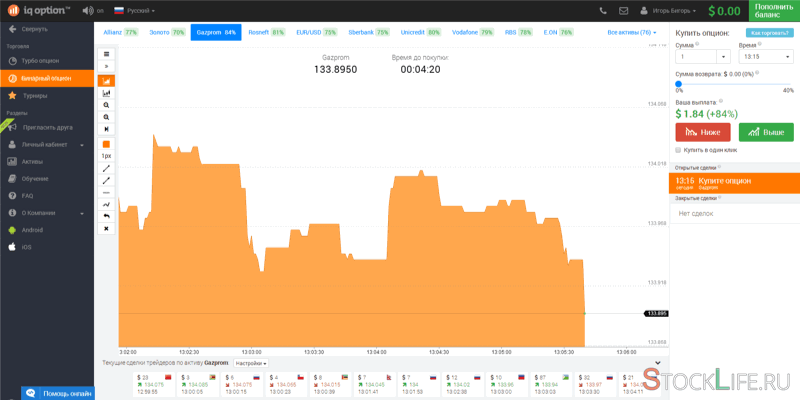
Task: Click the iOS apple icon
Action: (x=12, y=247)
